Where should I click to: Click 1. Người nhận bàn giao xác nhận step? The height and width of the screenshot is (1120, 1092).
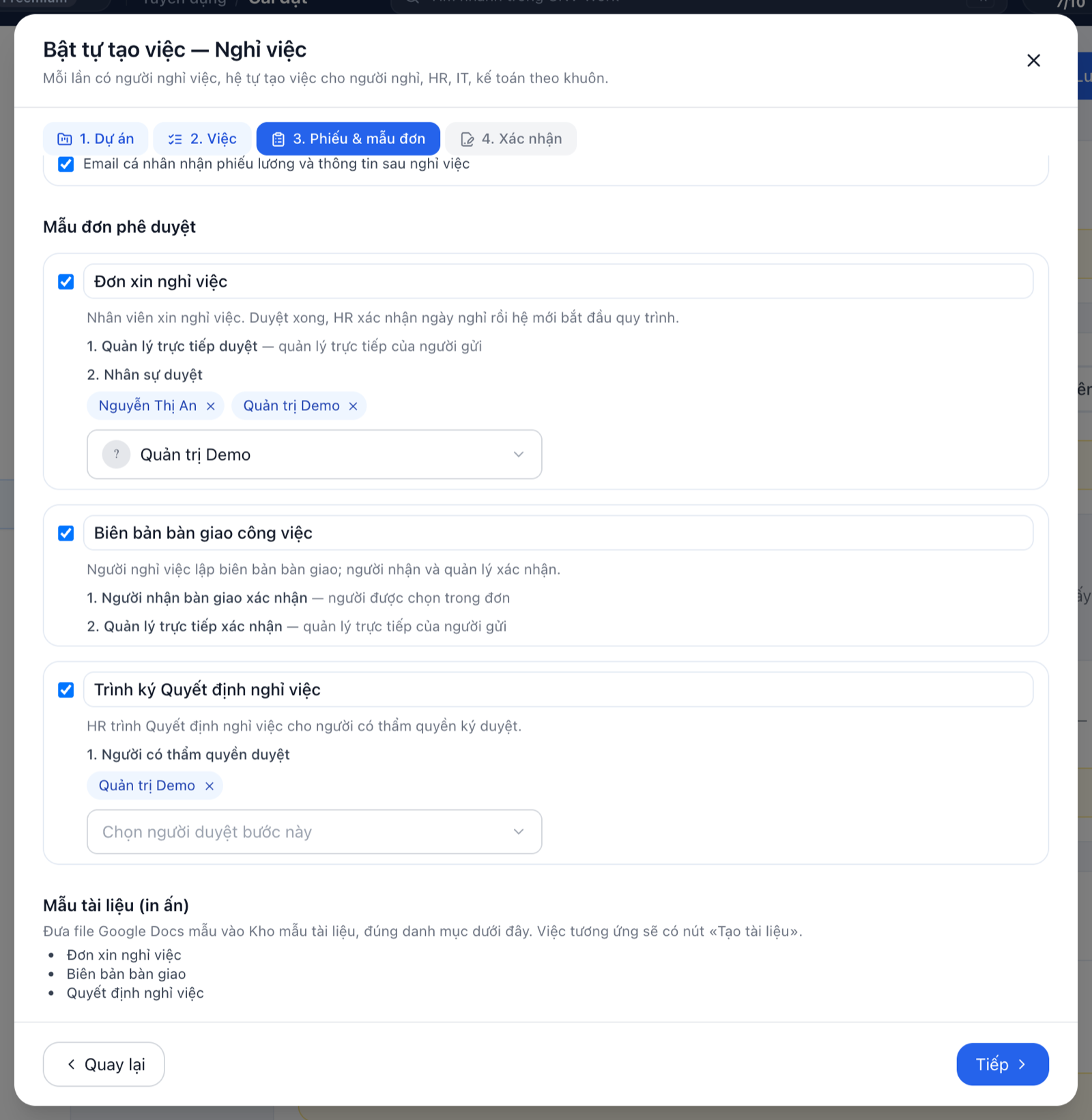coord(197,598)
